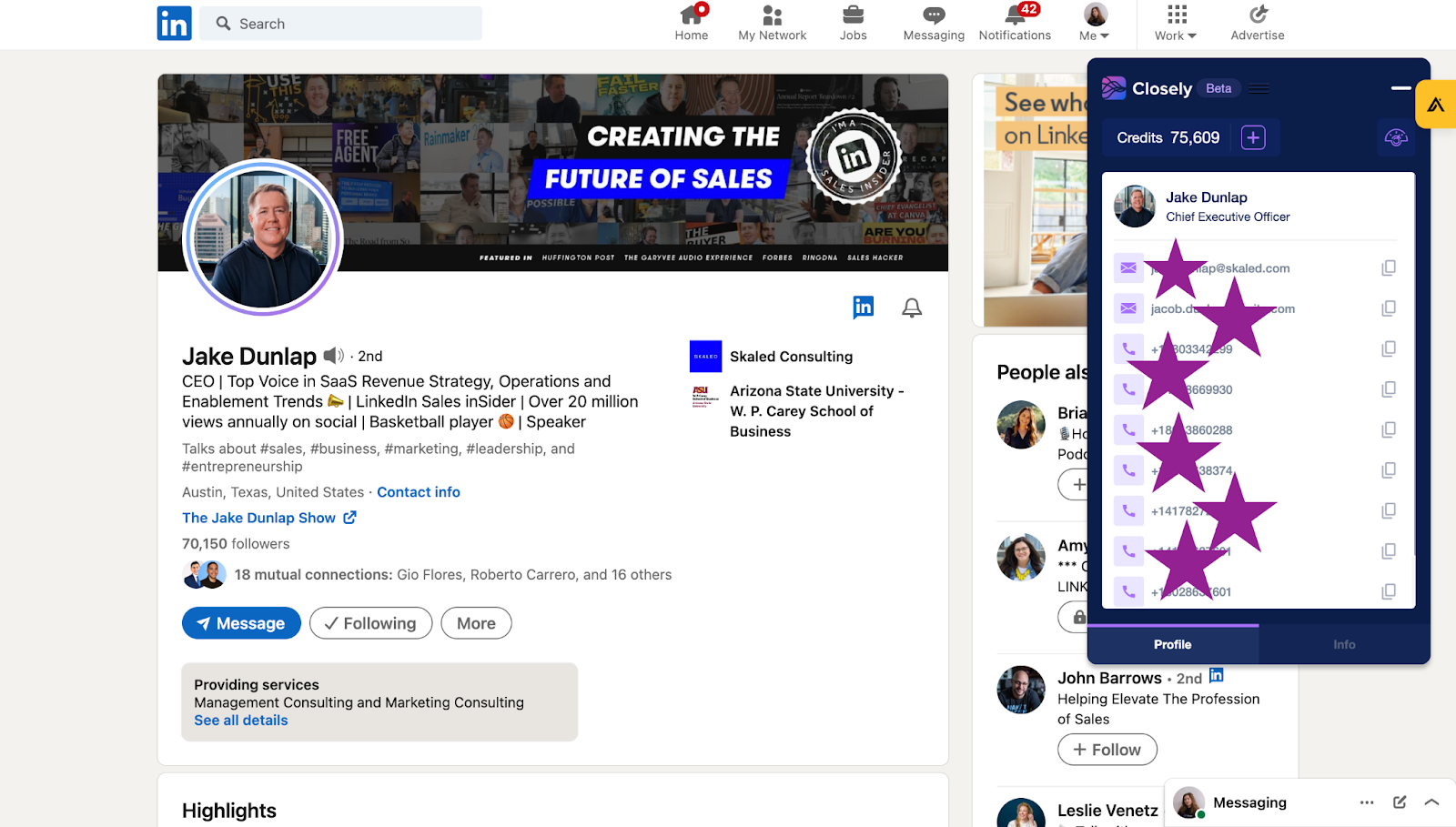Click the Message button

click(241, 623)
